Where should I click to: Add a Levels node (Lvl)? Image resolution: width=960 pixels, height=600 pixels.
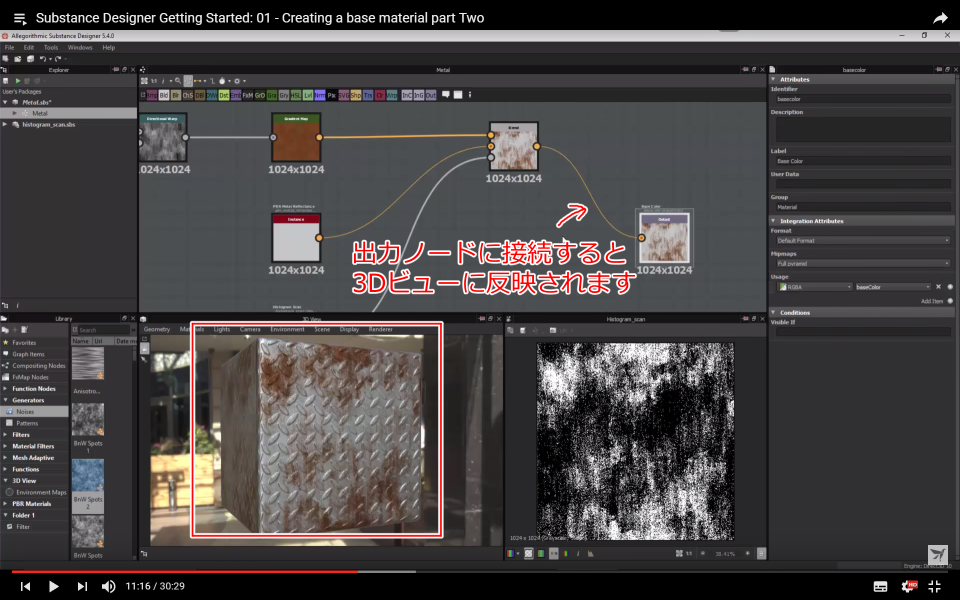(308, 95)
